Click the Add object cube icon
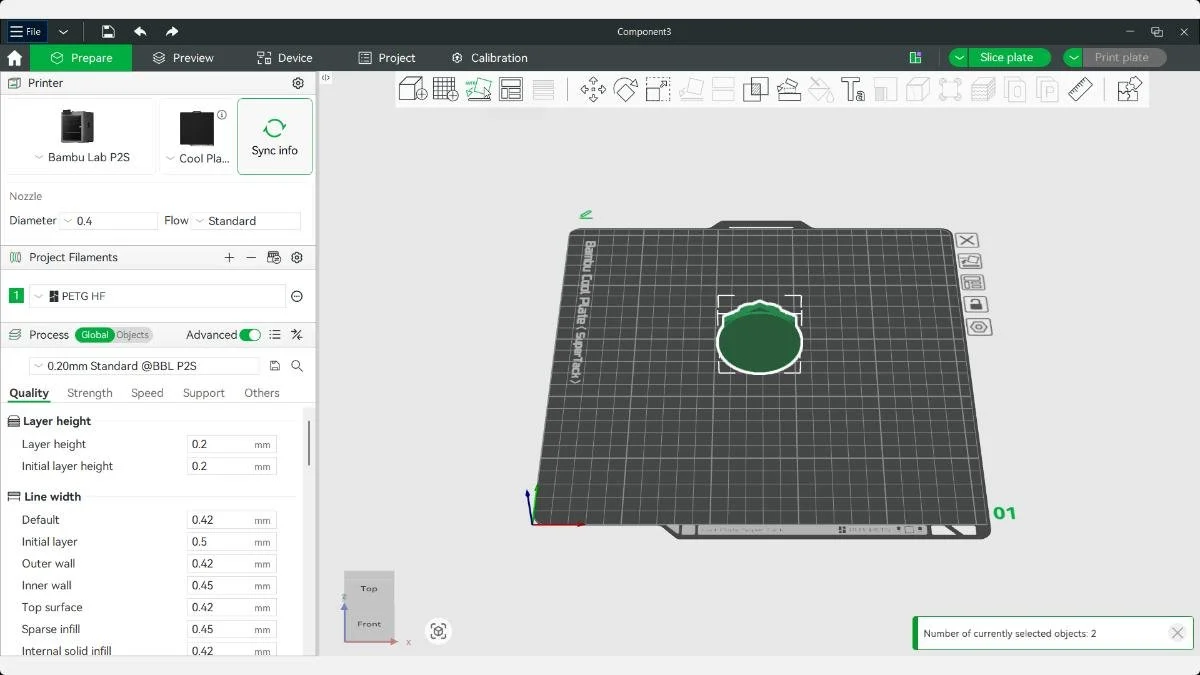Viewport: 1200px width, 675px height. (413, 89)
